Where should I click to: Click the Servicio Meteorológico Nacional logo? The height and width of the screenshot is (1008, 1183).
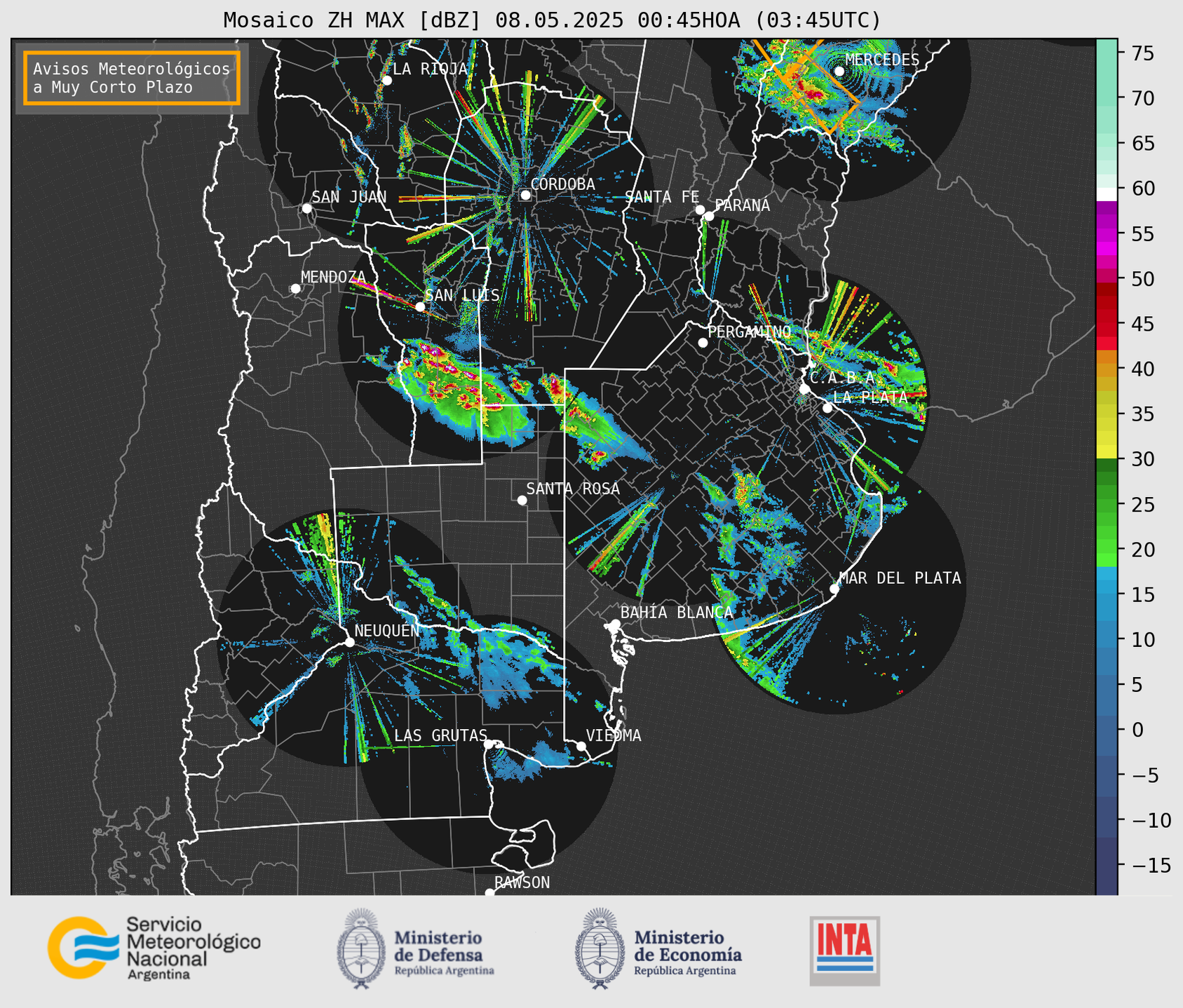coord(154,948)
